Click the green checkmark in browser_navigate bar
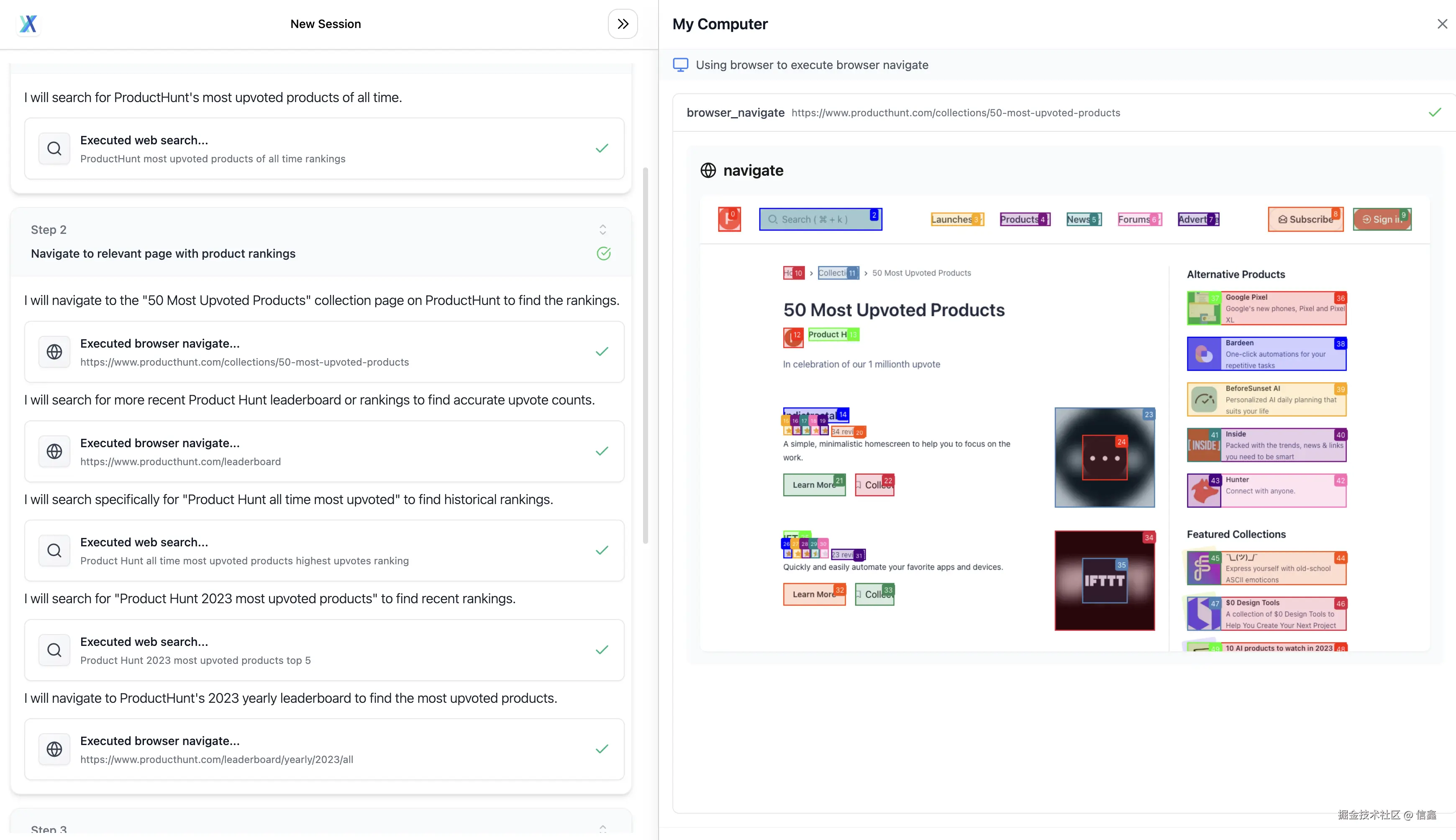Viewport: 1456px width, 840px height. click(1435, 113)
